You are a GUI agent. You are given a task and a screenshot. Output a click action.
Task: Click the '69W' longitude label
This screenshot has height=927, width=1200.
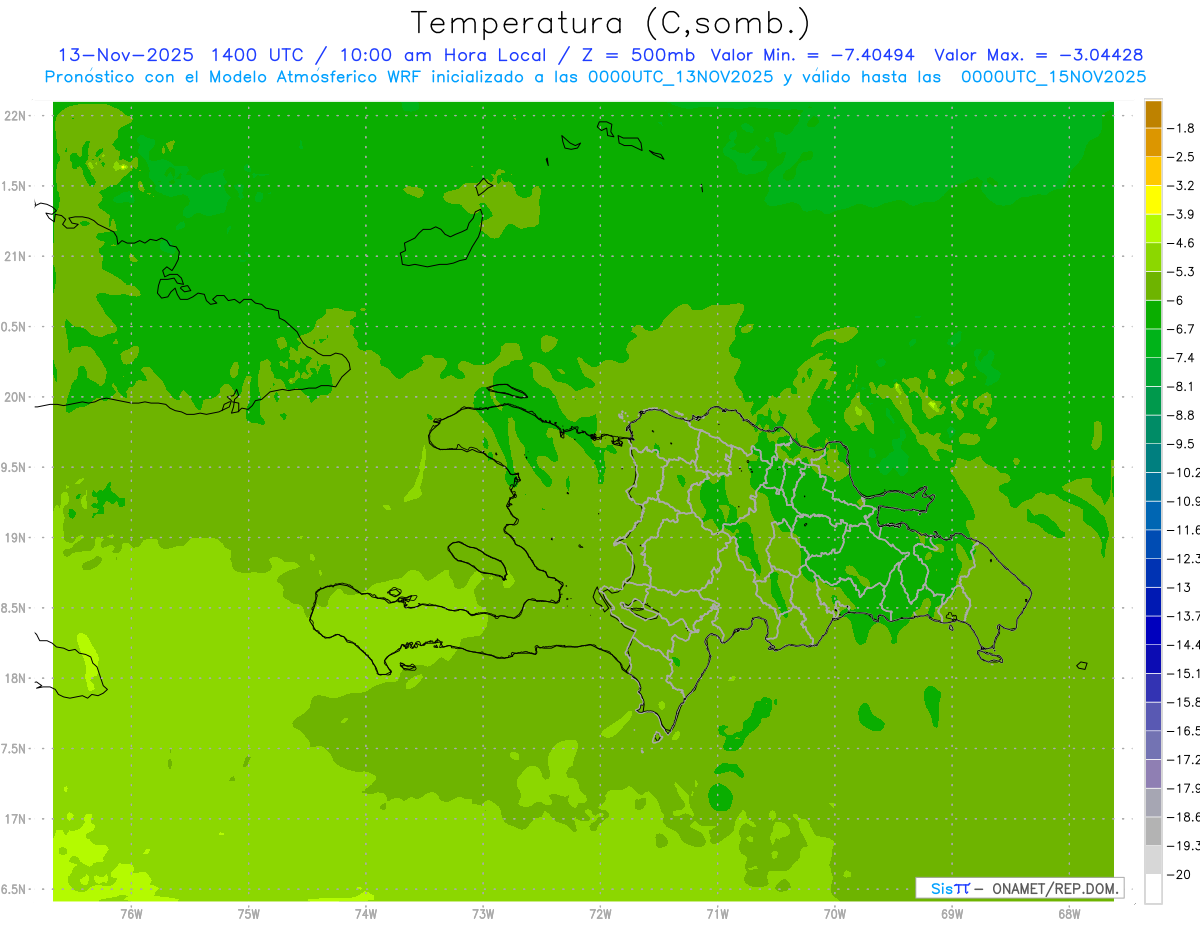pos(951,913)
